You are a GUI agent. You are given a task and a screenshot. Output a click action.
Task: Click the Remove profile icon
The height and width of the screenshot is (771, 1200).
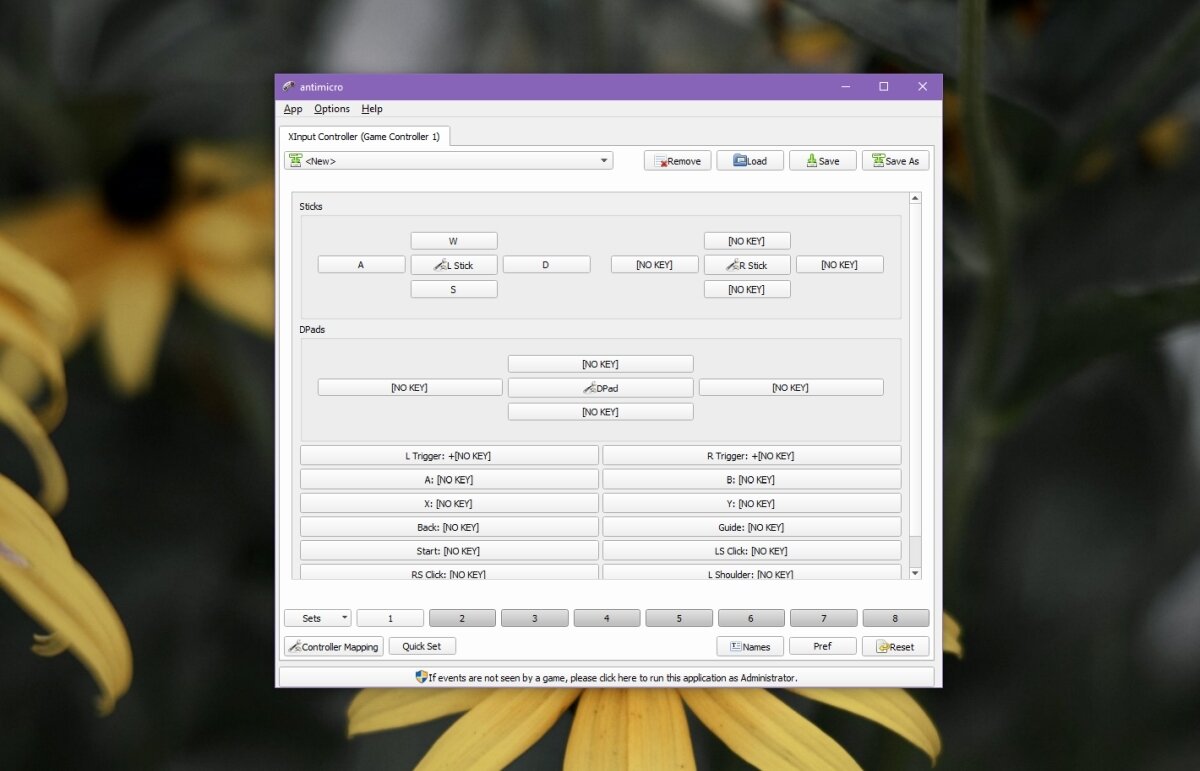[x=677, y=160]
